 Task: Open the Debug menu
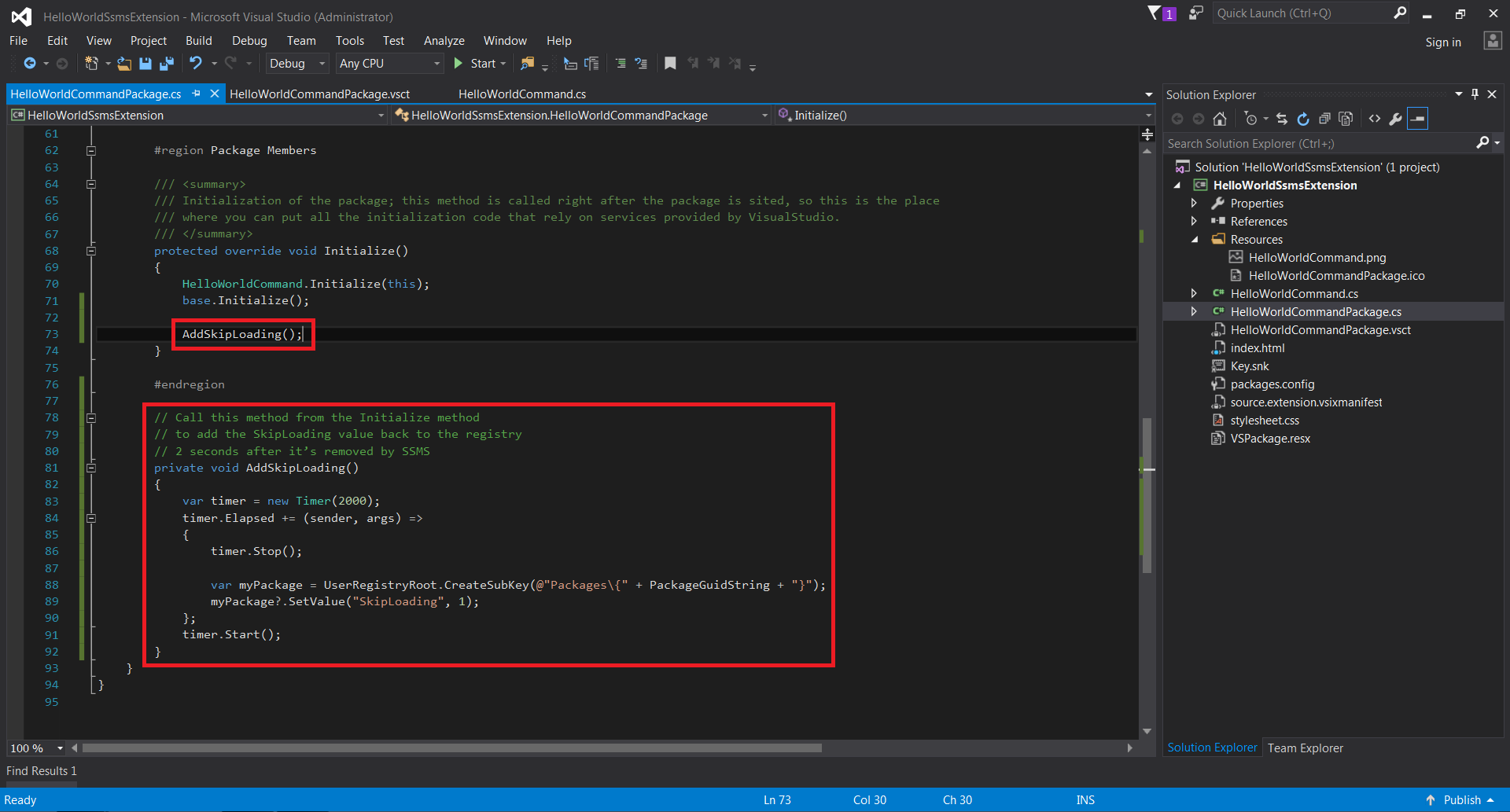249,41
